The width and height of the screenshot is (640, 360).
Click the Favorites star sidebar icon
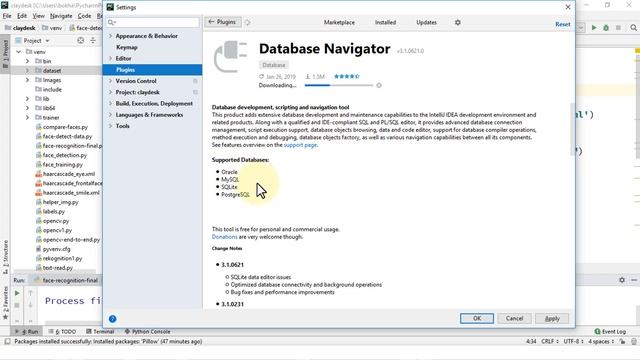click(5, 317)
